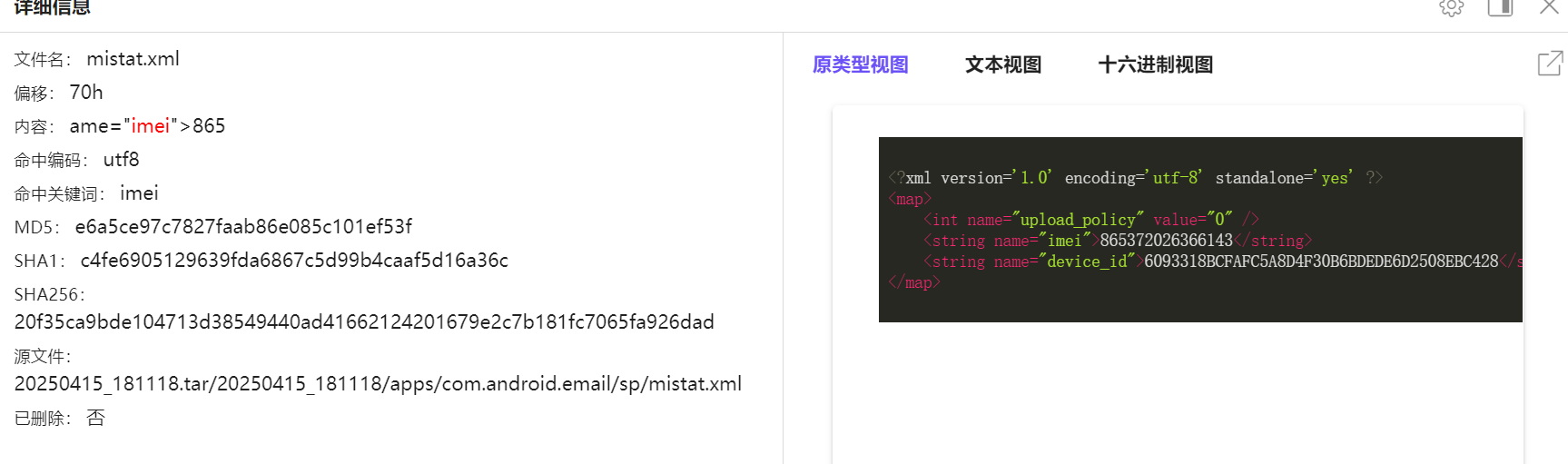Open the 十六进制视图 tab
The image size is (1568, 464).
click(1155, 64)
